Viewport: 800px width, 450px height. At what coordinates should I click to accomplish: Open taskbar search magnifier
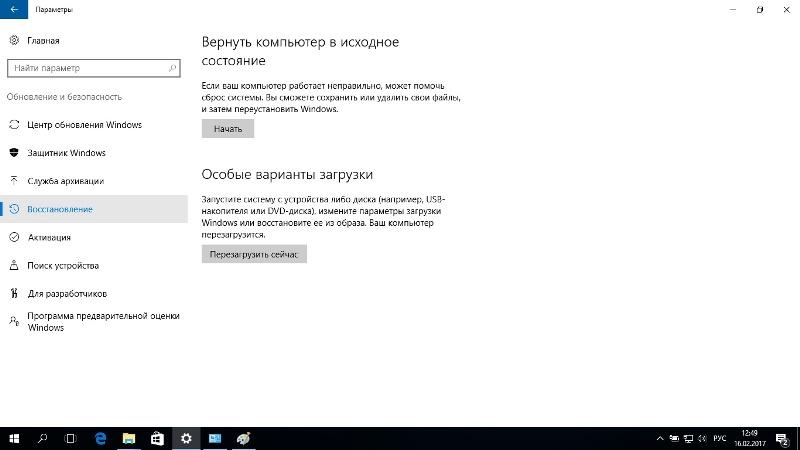(42, 438)
